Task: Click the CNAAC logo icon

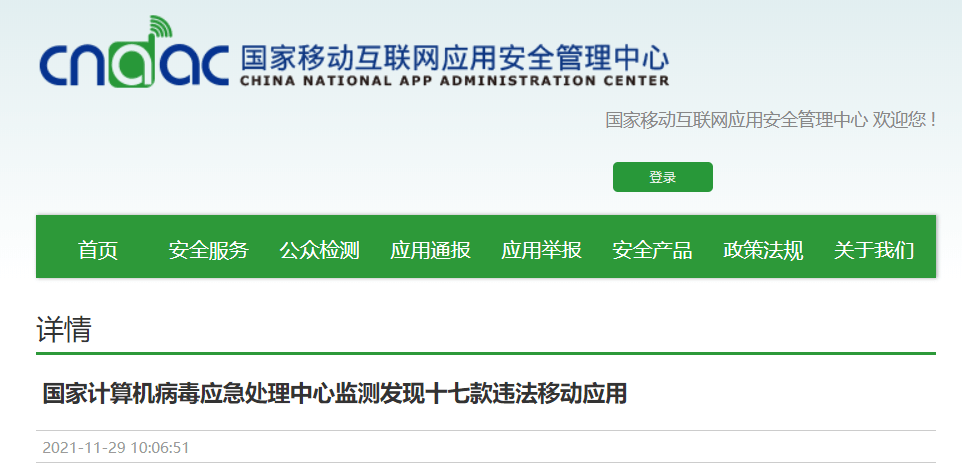Action: click(x=134, y=52)
